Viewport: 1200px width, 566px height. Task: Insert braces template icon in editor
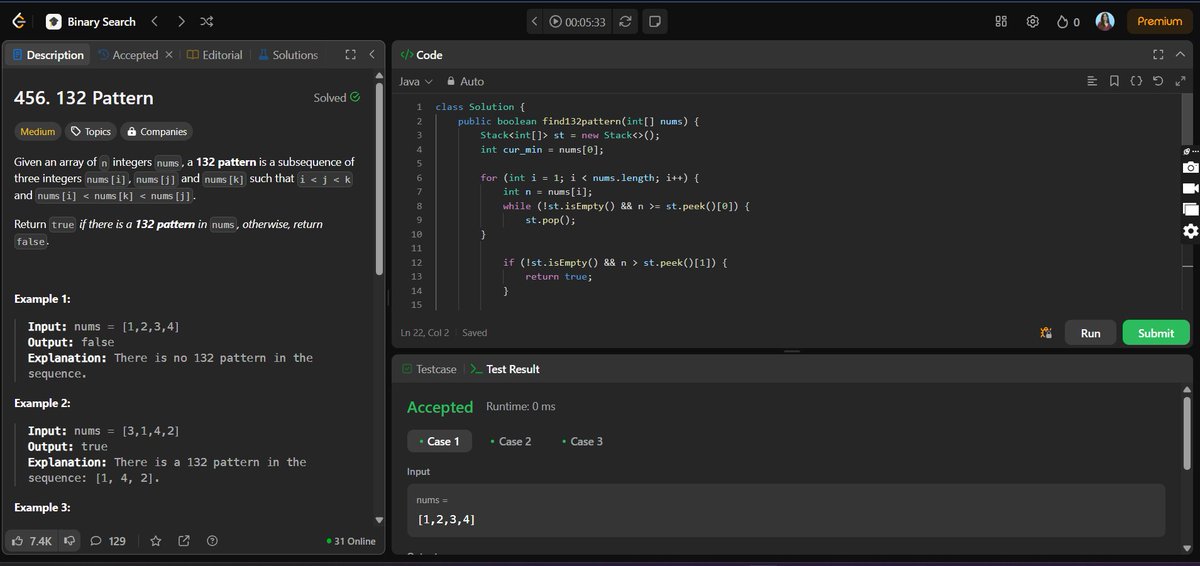click(x=1136, y=81)
